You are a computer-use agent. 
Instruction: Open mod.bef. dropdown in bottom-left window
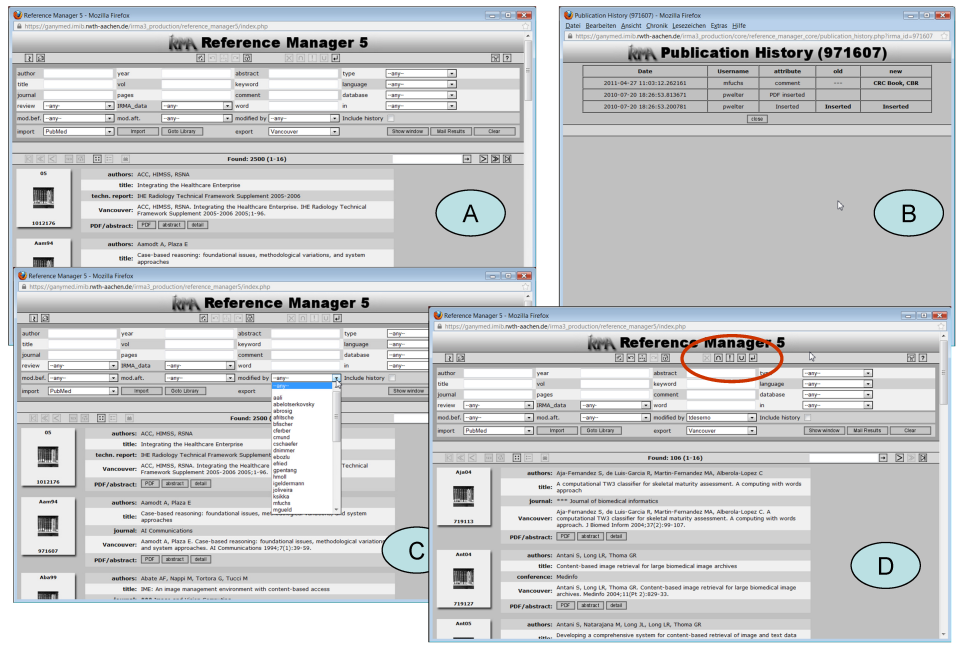(82, 378)
